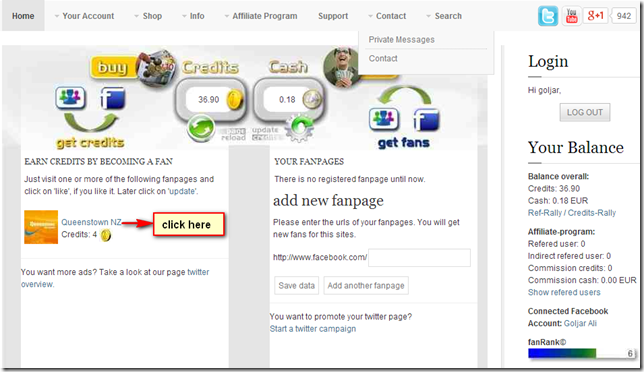Click the 'update' link in instructions
Viewport: 644px width, 372px height.
click(183, 191)
